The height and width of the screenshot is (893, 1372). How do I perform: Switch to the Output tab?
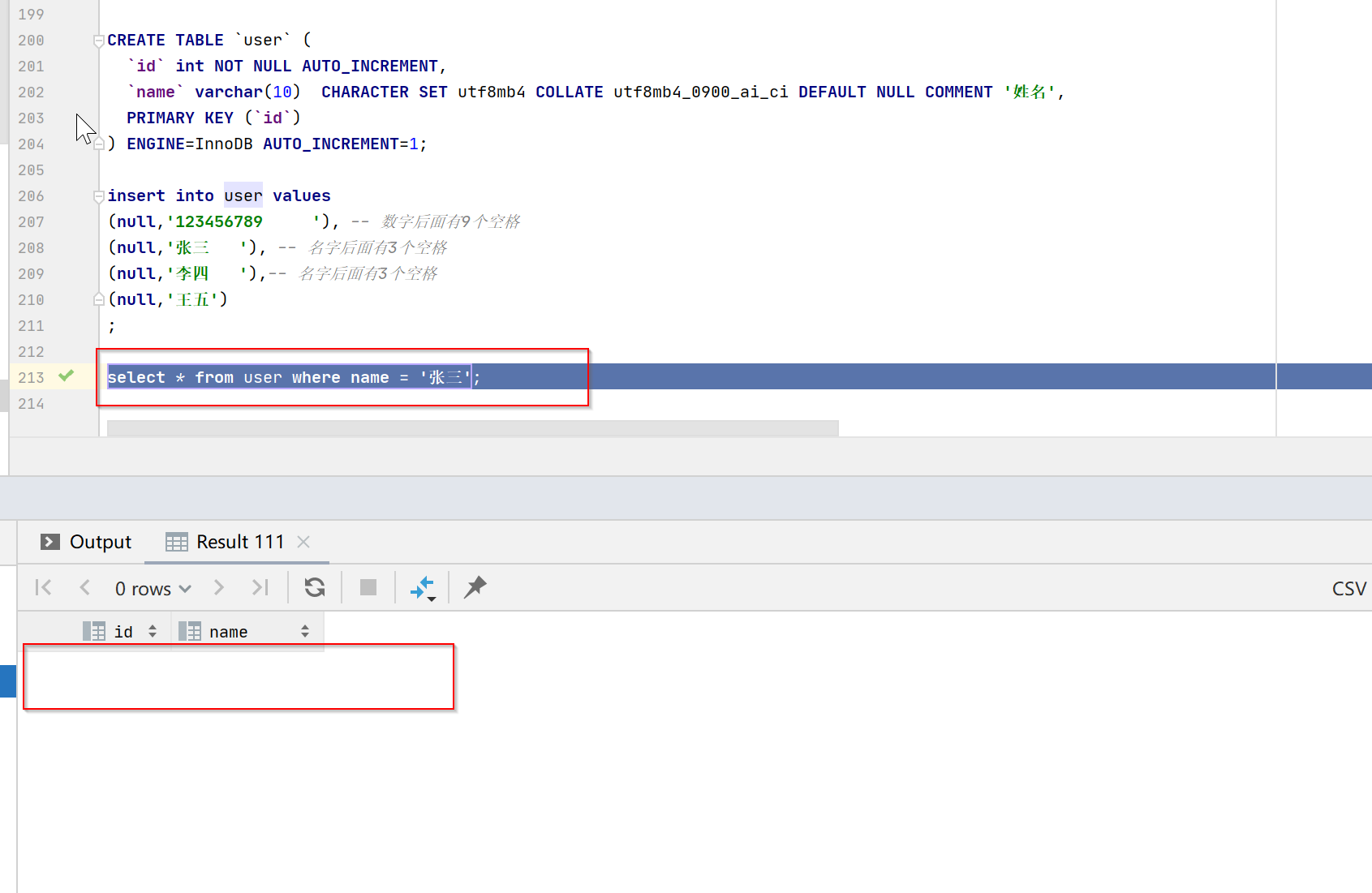[x=99, y=541]
